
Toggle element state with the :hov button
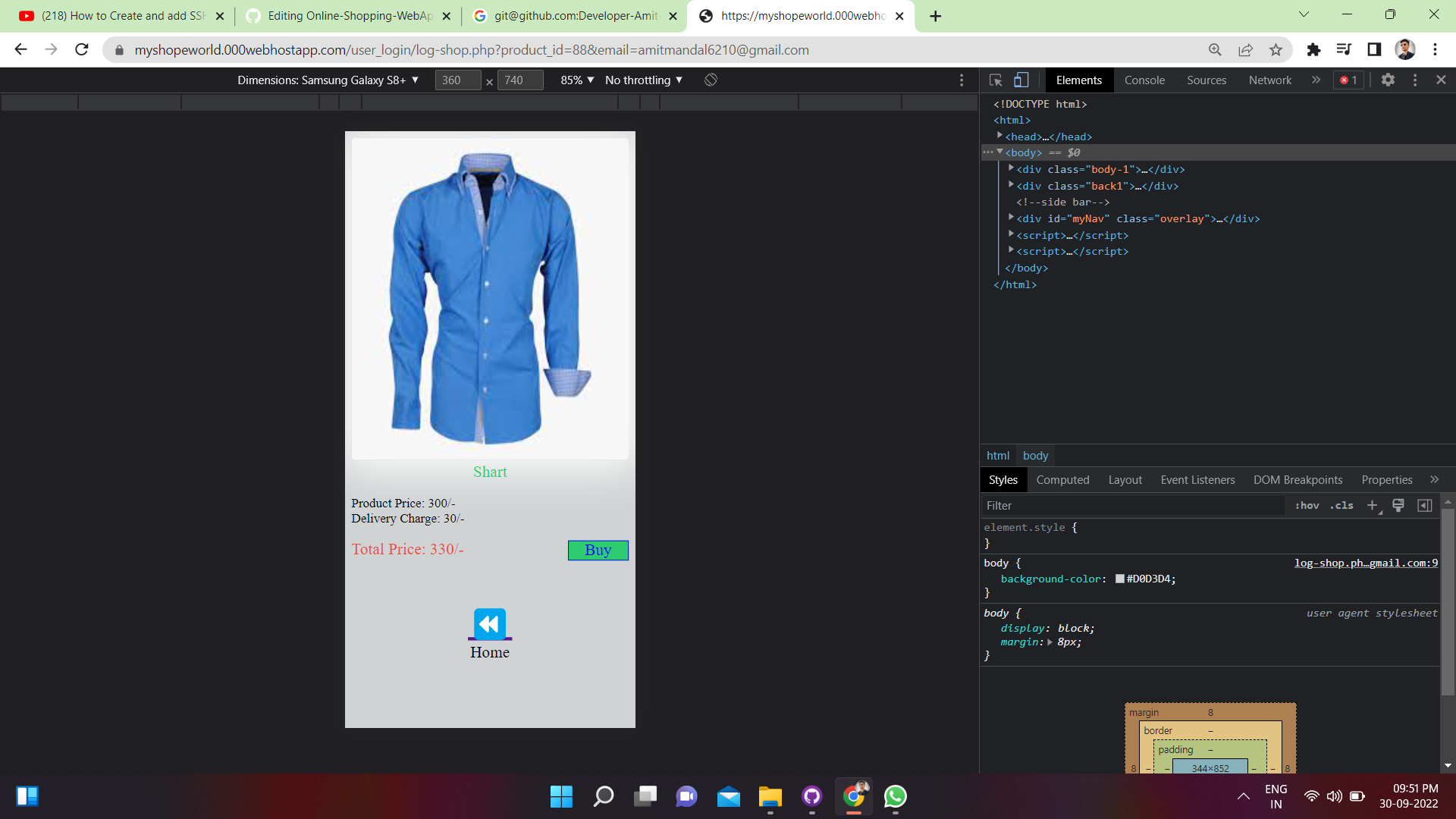(1307, 505)
